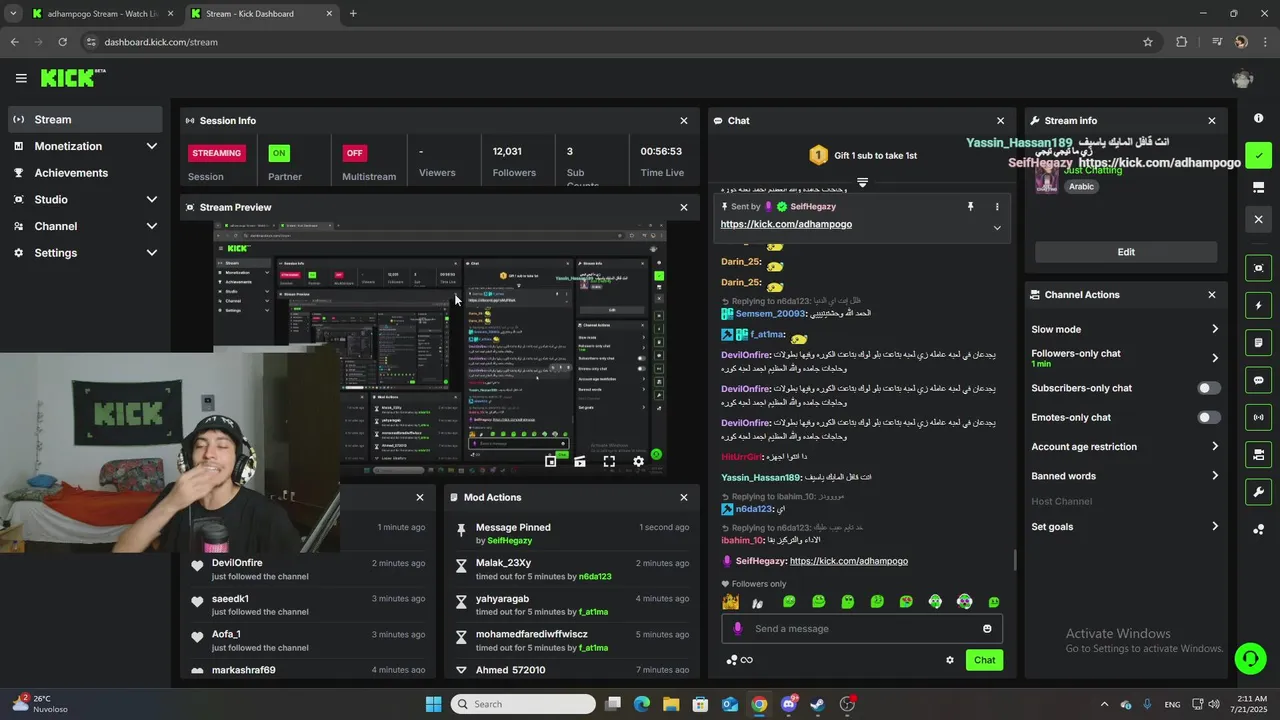Click the Arabic language tag
1280x720 pixels.
(x=1081, y=186)
